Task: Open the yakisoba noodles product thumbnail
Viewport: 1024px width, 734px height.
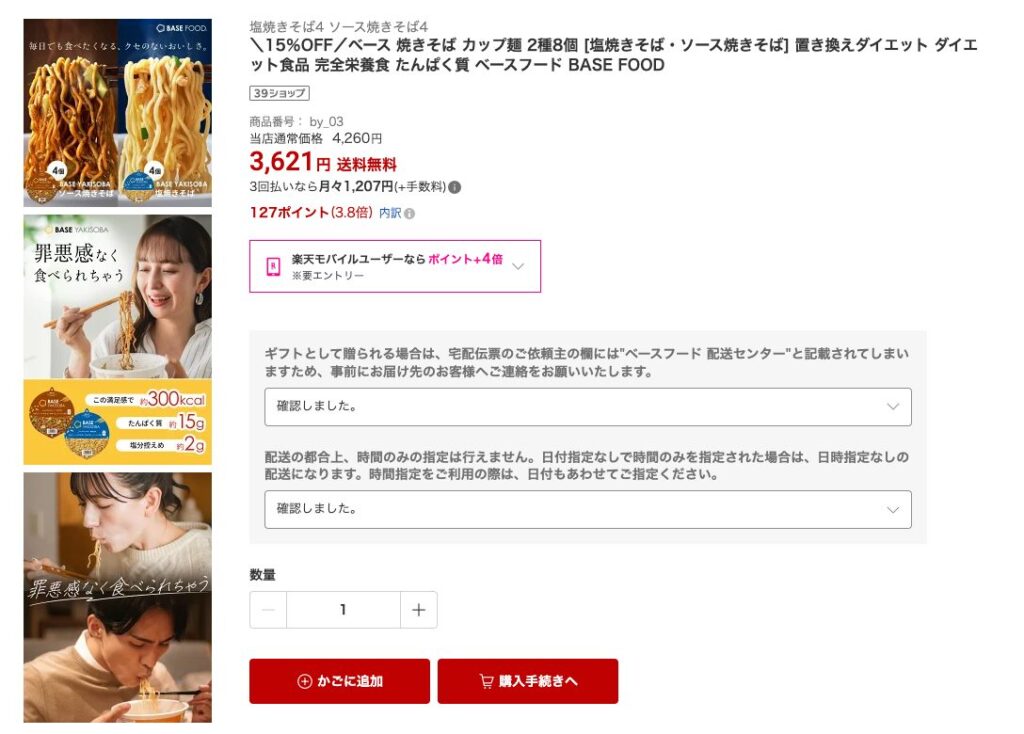Action: (118, 113)
